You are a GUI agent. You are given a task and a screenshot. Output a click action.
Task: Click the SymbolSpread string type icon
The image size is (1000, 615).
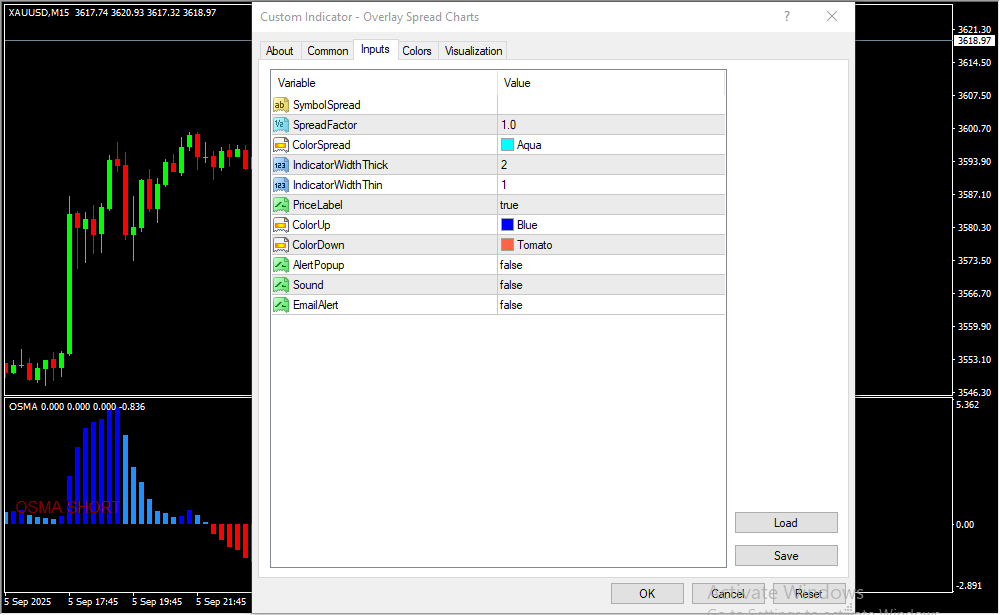pos(281,105)
